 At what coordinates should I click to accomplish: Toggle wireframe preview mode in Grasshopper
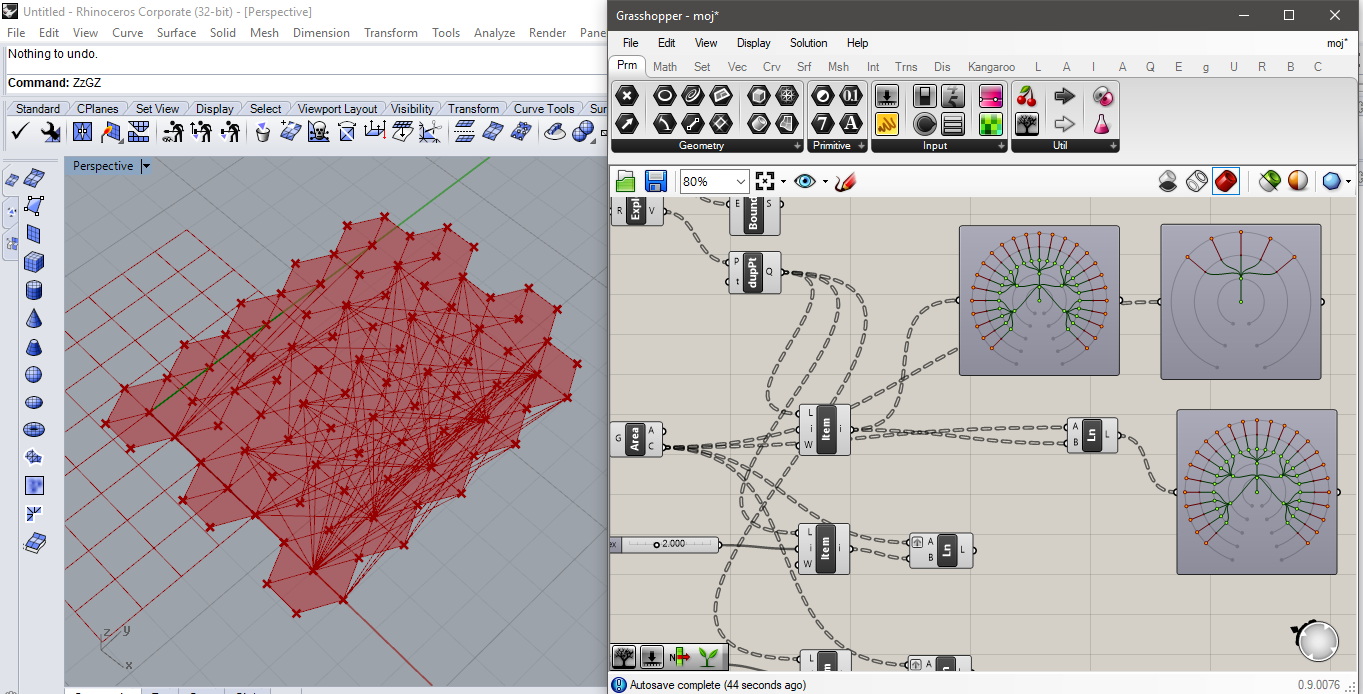[1197, 181]
